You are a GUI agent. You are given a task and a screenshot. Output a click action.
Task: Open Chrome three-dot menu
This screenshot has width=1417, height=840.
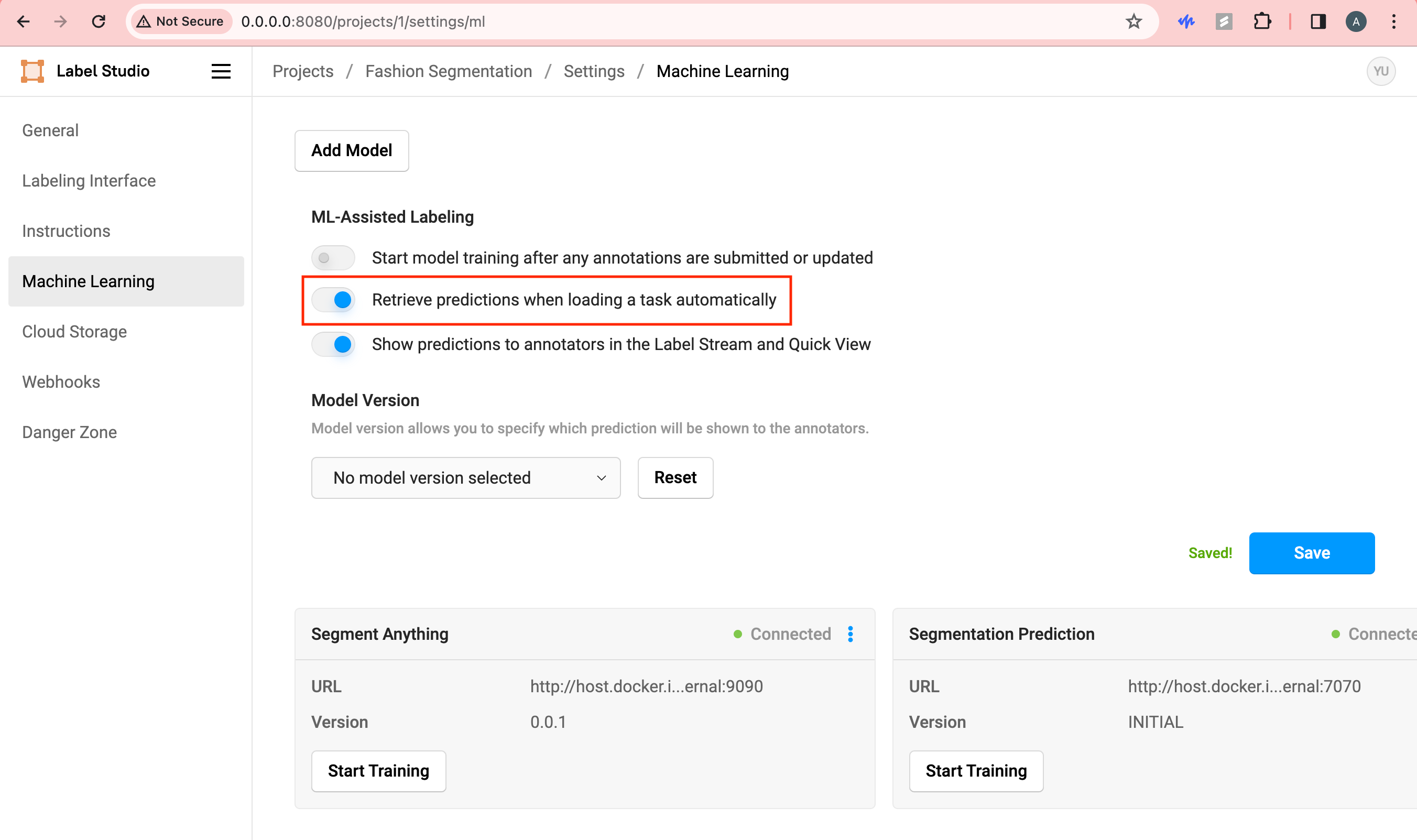pyautogui.click(x=1393, y=21)
